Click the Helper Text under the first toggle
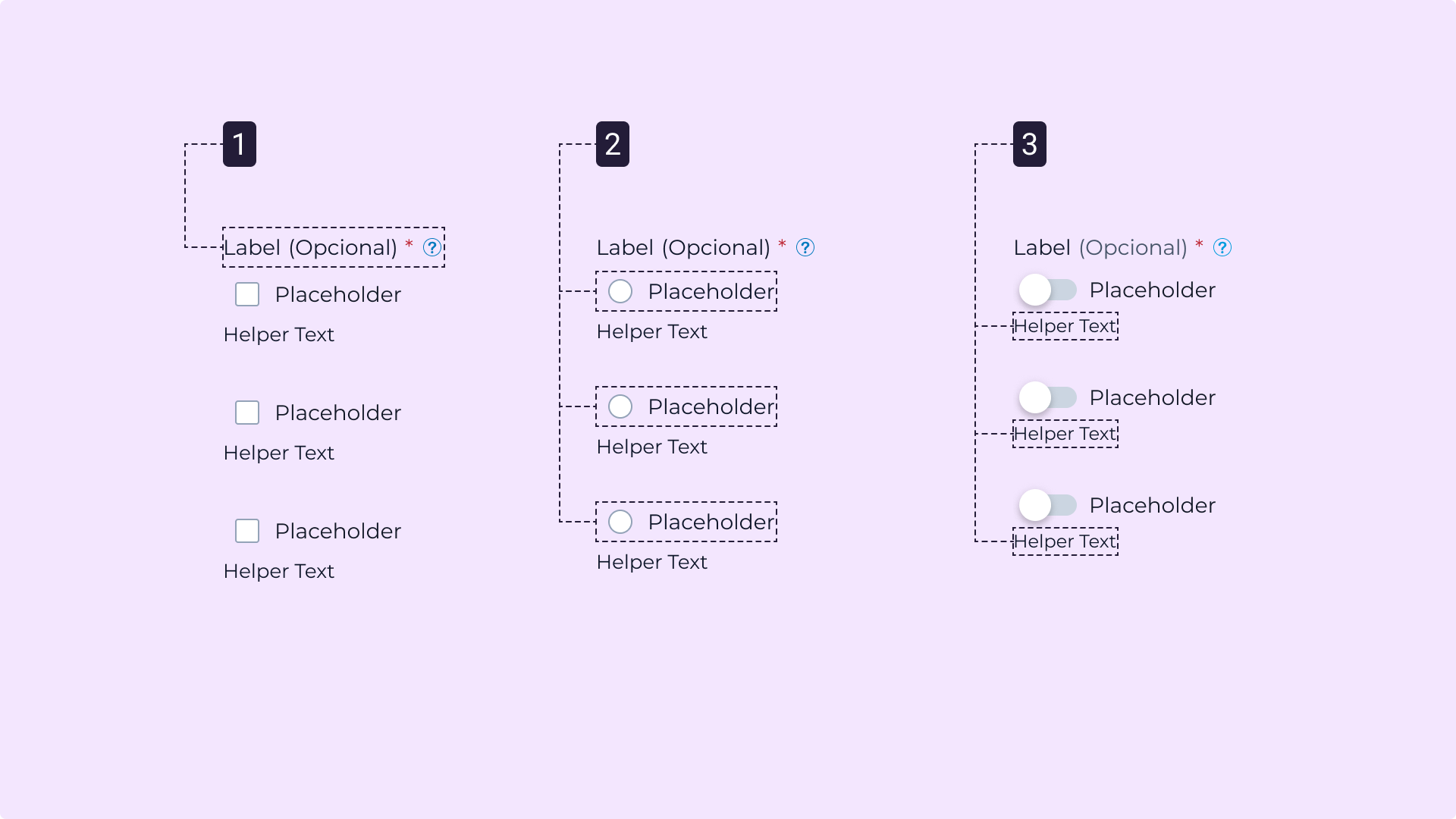The image size is (1456, 819). point(1065,326)
